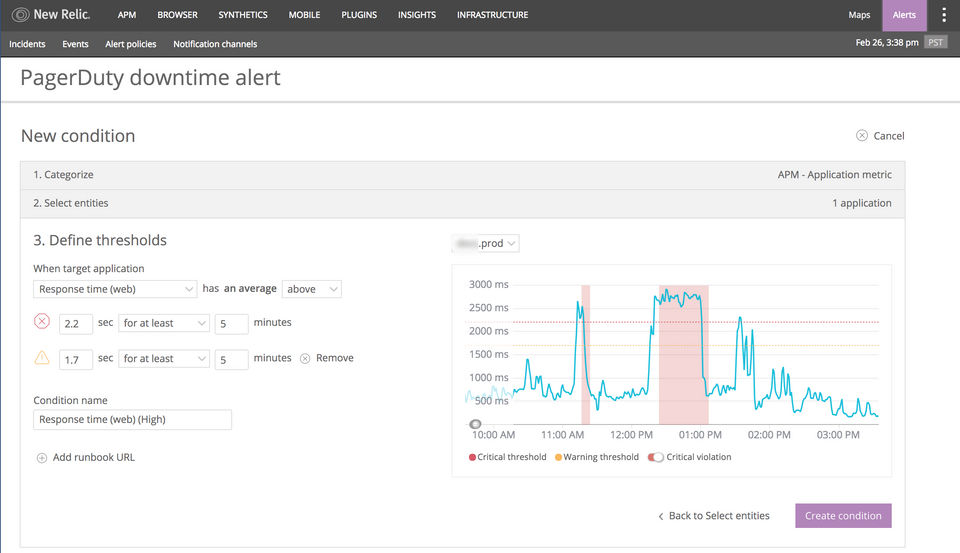Viewport: 960px width, 553px height.
Task: Click the Cancel X icon
Action: pyautogui.click(x=861, y=135)
